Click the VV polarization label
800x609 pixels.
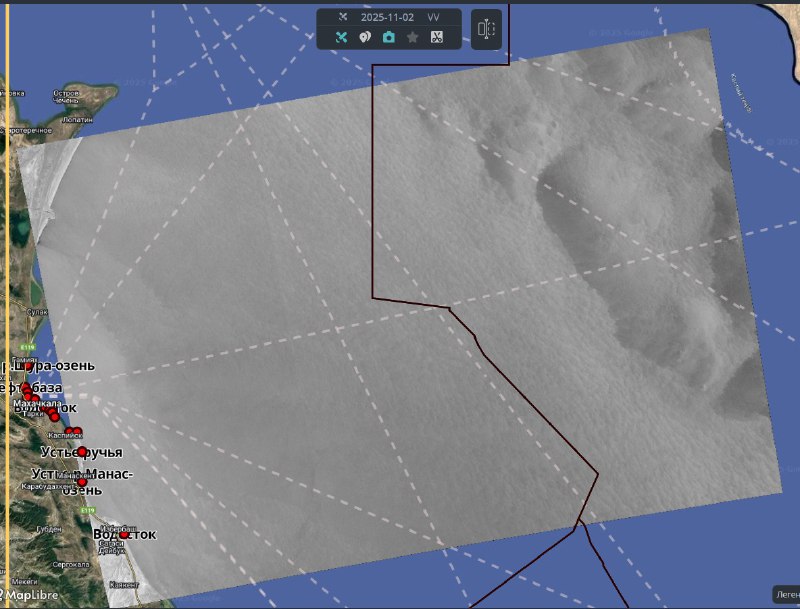[x=433, y=18]
